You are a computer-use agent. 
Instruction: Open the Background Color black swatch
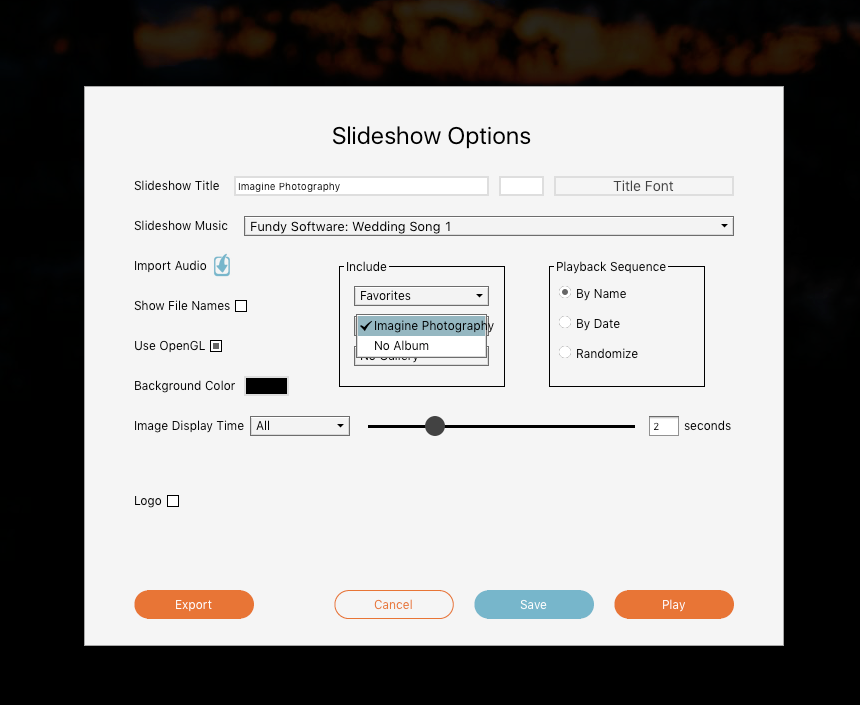point(266,386)
